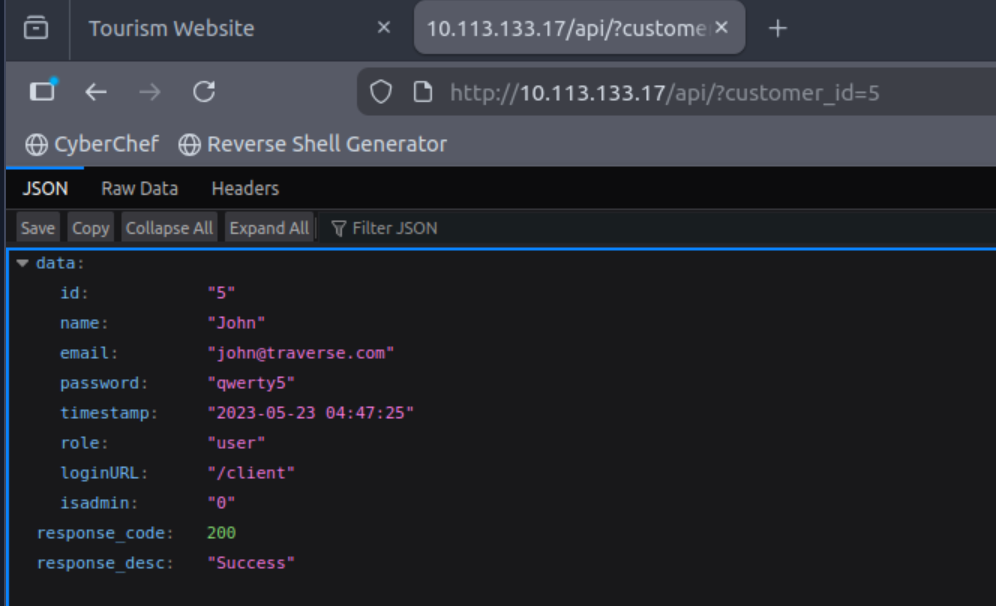Click the response_desc key label
Viewport: 996px width, 606px height.
coord(100,563)
